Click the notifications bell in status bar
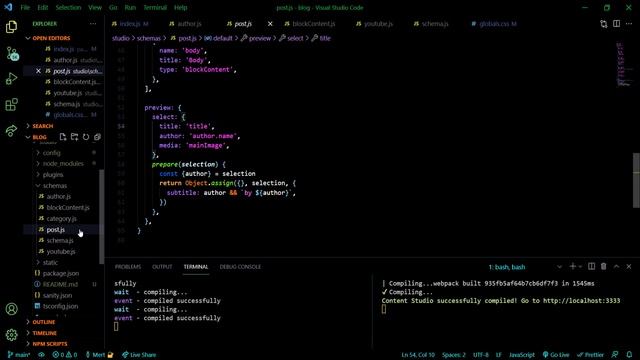Viewport: 640px width, 360px height. pyautogui.click(x=629, y=355)
